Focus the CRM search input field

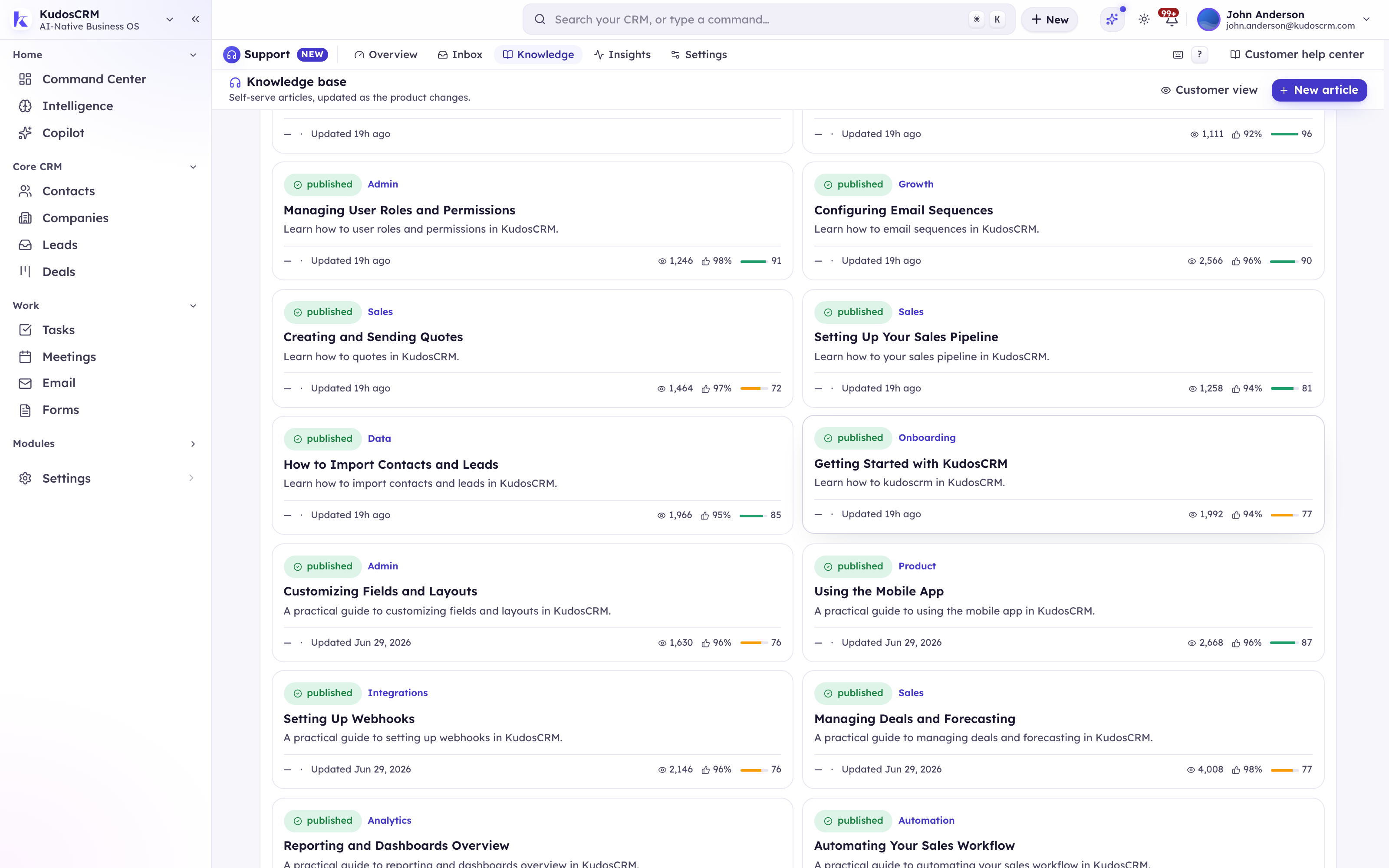(x=769, y=20)
